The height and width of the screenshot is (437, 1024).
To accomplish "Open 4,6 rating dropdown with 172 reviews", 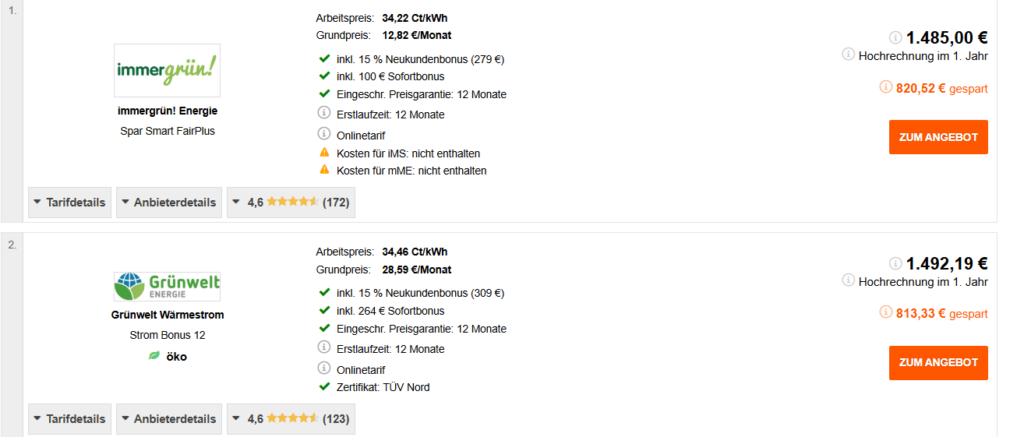I will 291,202.
